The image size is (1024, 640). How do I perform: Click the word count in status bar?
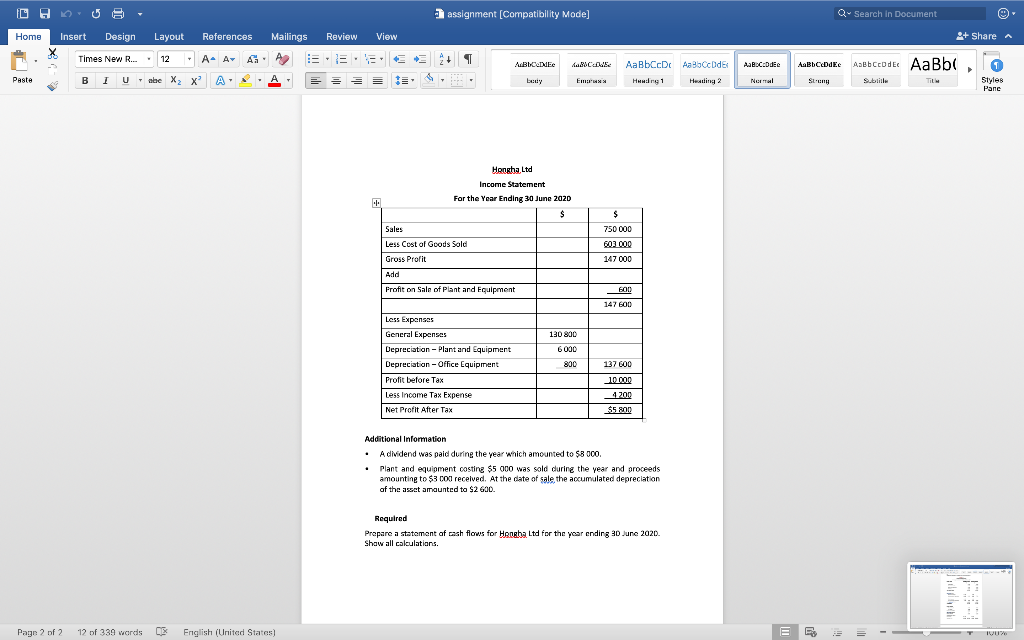(110, 632)
